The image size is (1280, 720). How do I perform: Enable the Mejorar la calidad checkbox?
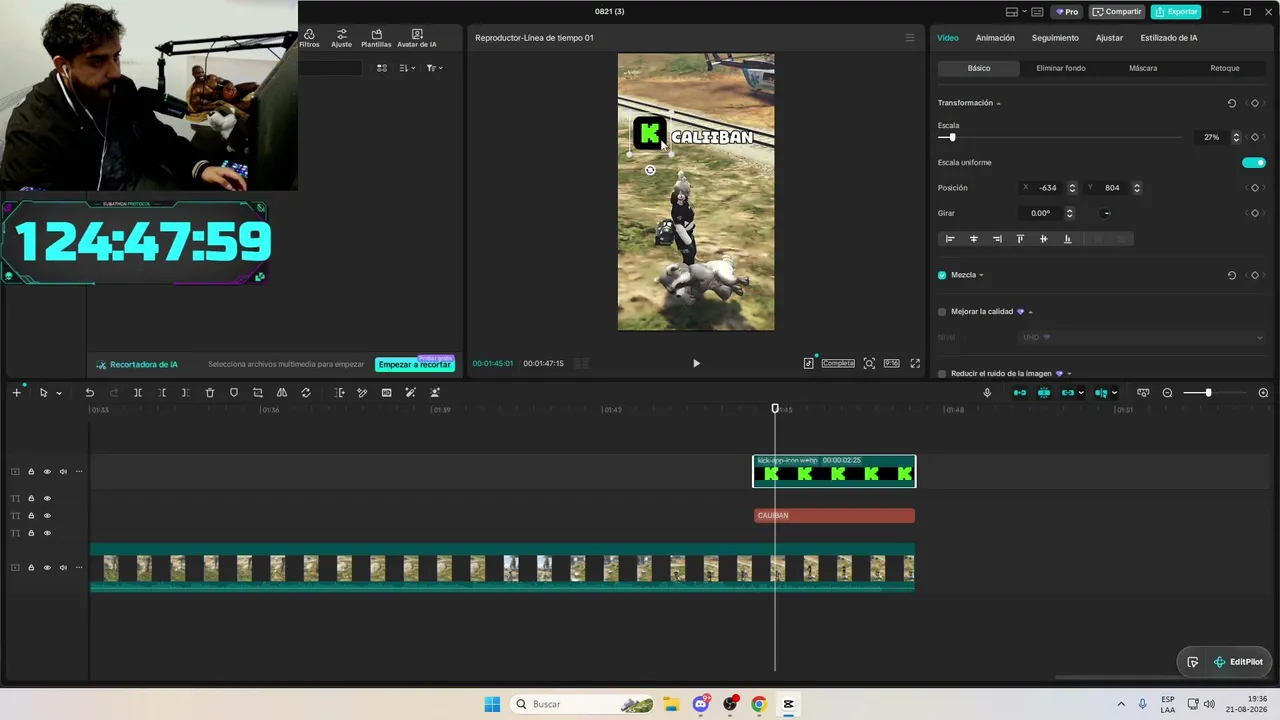click(942, 312)
